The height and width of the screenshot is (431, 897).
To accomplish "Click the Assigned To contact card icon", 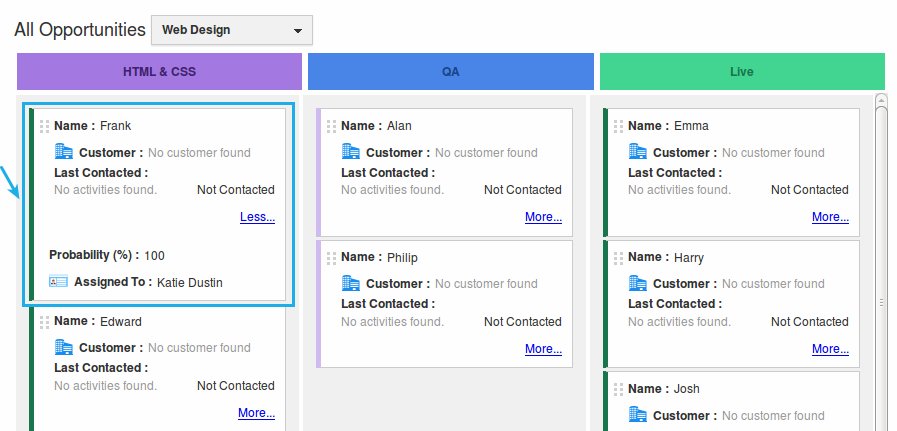I will point(58,282).
